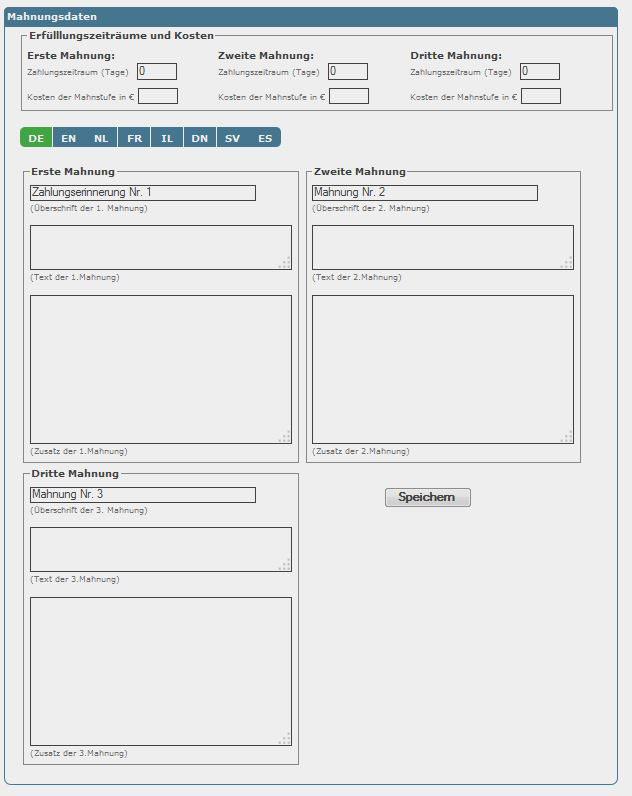Click Dritte Mahnung Kosten der Mahnstufe field
Screen dimensions: 632x796
point(541,96)
